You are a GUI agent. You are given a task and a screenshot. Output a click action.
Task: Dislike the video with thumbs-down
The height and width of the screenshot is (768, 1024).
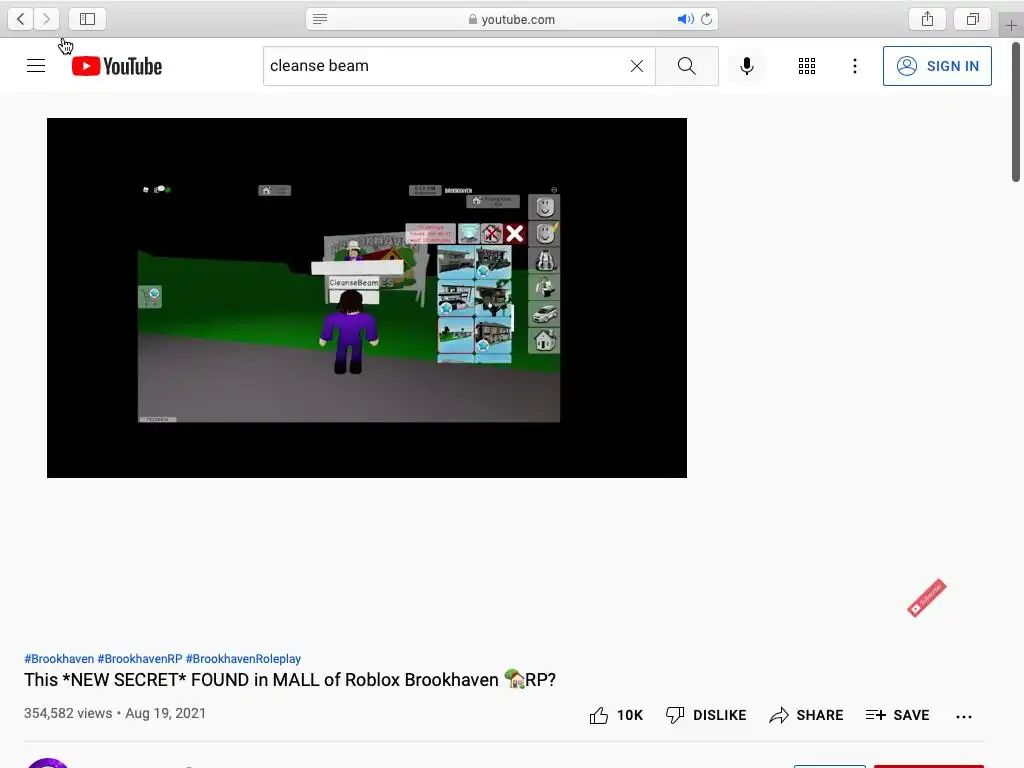(705, 715)
